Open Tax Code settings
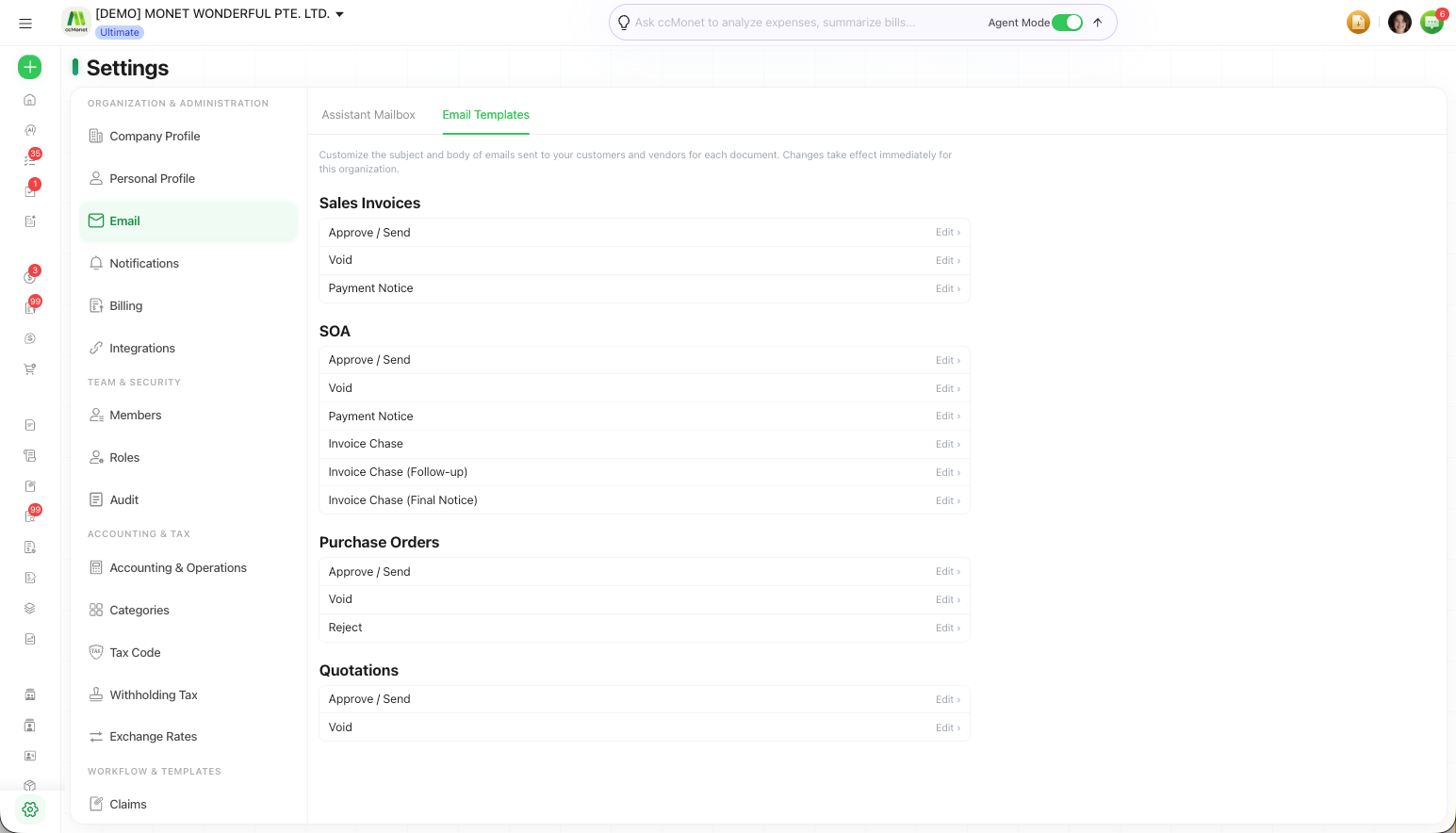This screenshot has height=833, width=1456. click(x=188, y=652)
